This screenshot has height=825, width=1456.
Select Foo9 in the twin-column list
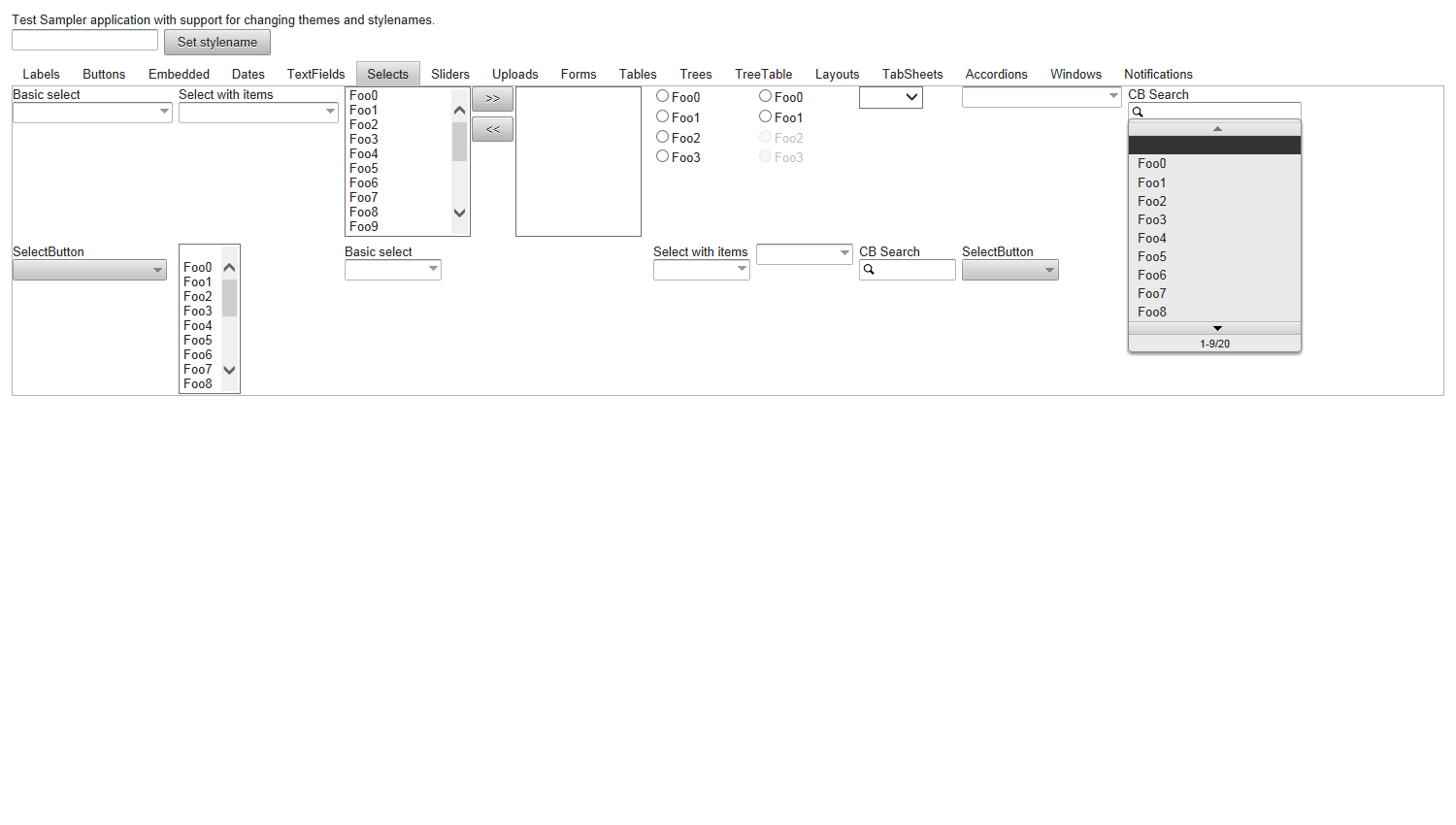(364, 226)
